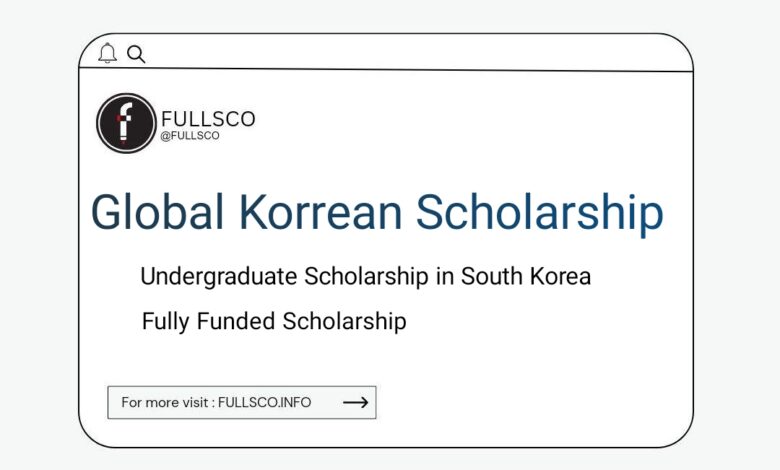Click the word Undergraduate in the subtitle
Viewport: 780px width, 470px height.
[x=219, y=277]
